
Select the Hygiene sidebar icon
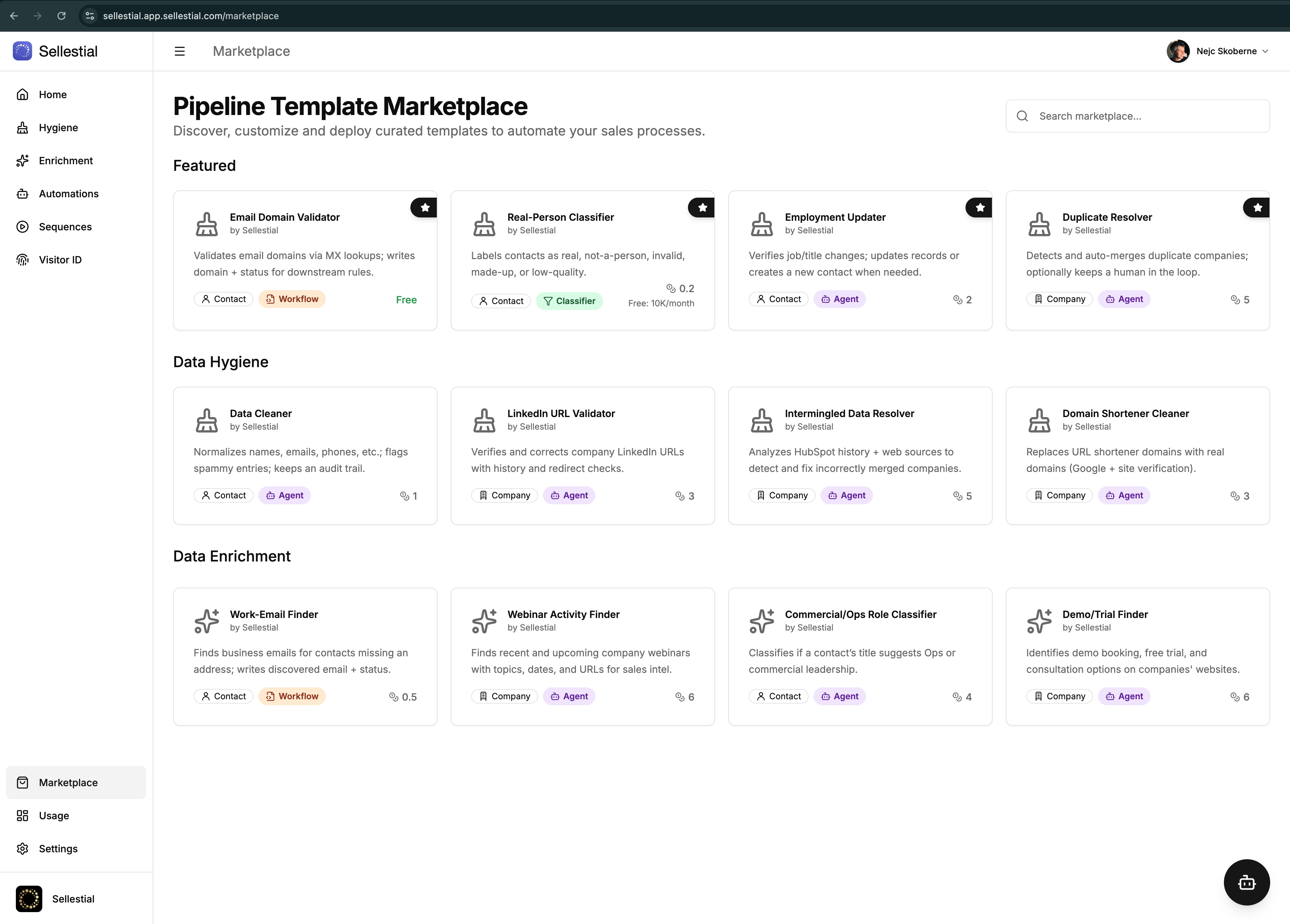point(22,128)
